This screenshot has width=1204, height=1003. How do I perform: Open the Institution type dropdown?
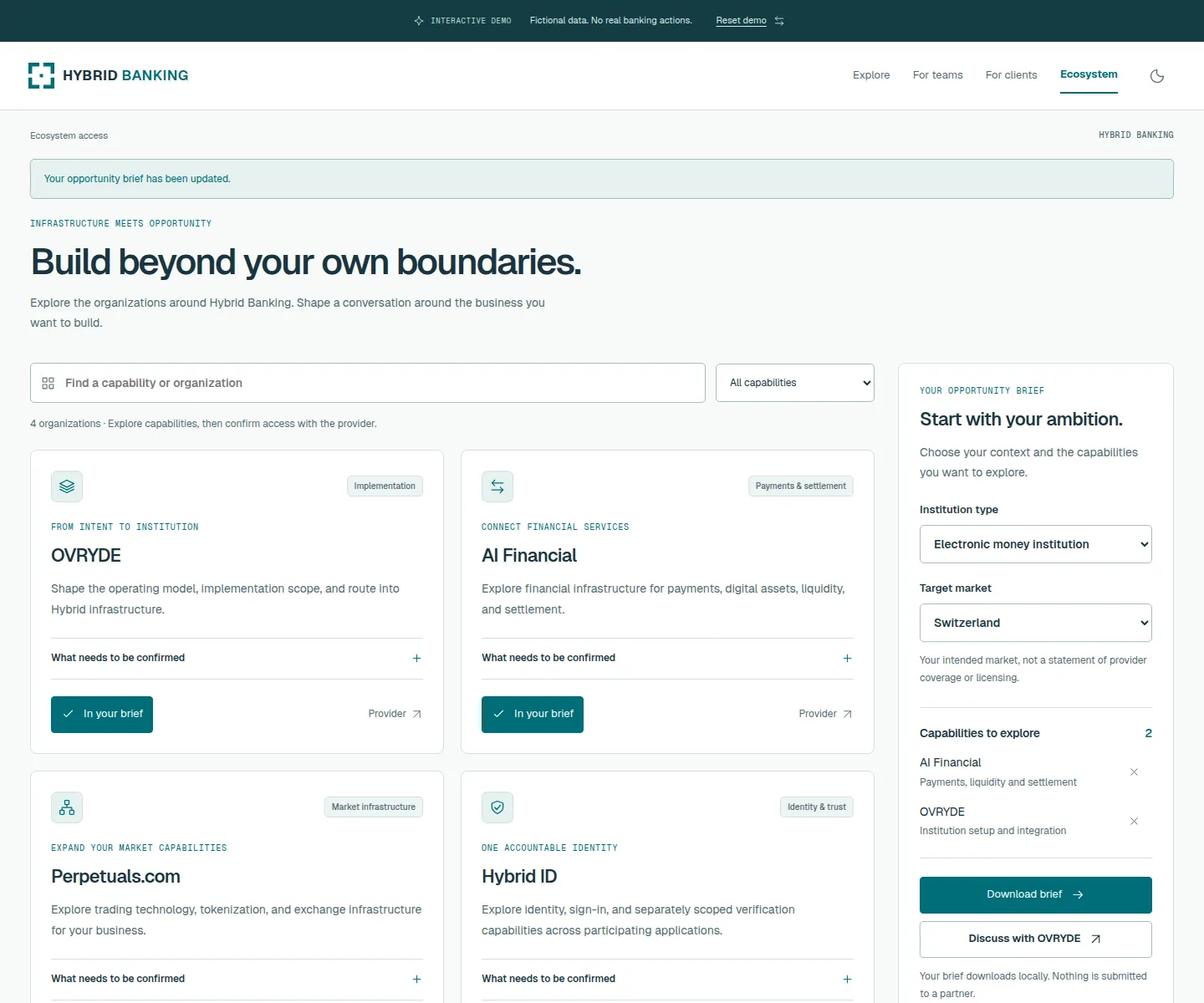pyautogui.click(x=1036, y=544)
